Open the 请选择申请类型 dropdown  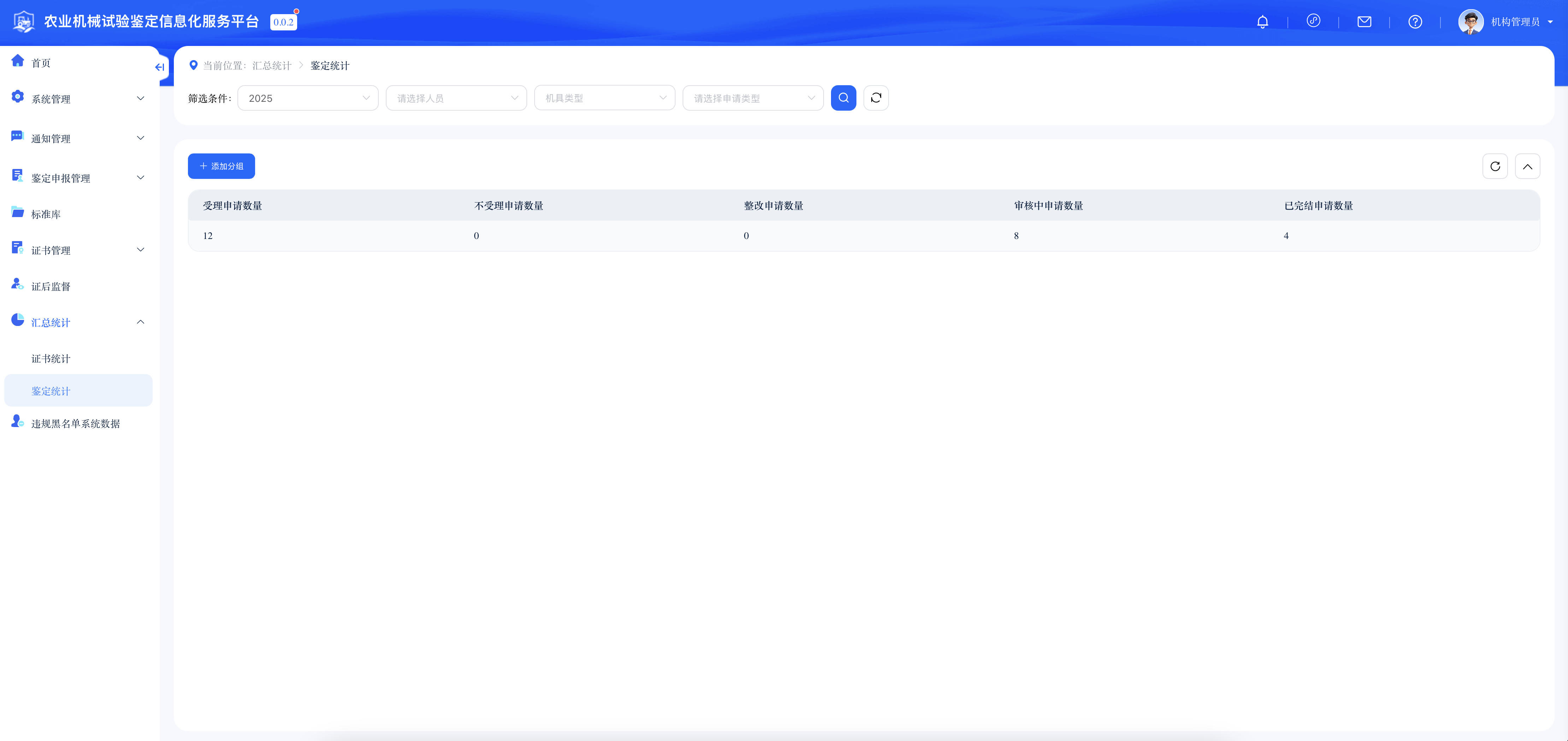[x=752, y=98]
